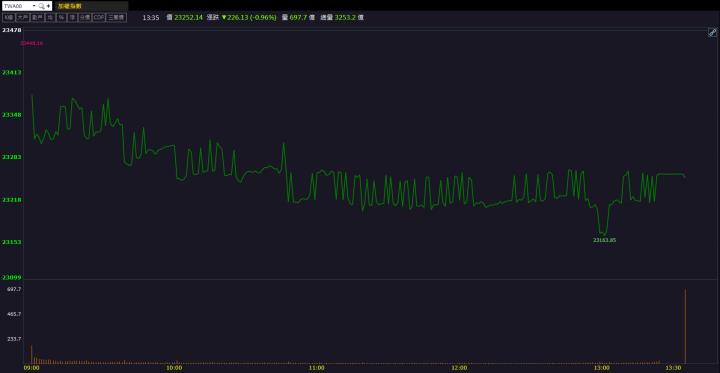
Task: Click inside the TWA00 symbol input box
Action: click(x=17, y=6)
